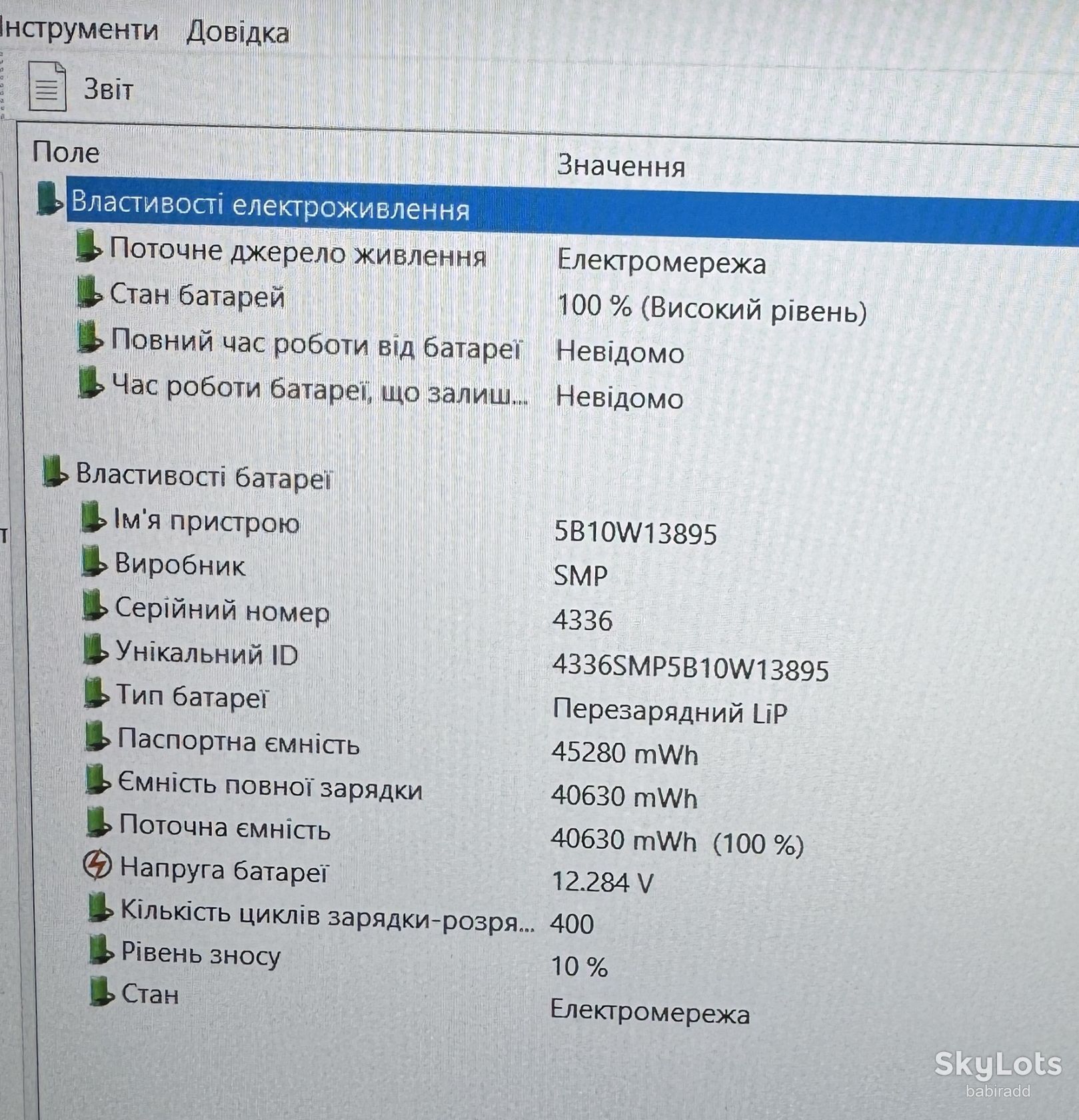Click the Звіт report page icon
The height and width of the screenshot is (1120, 1079).
(47, 85)
